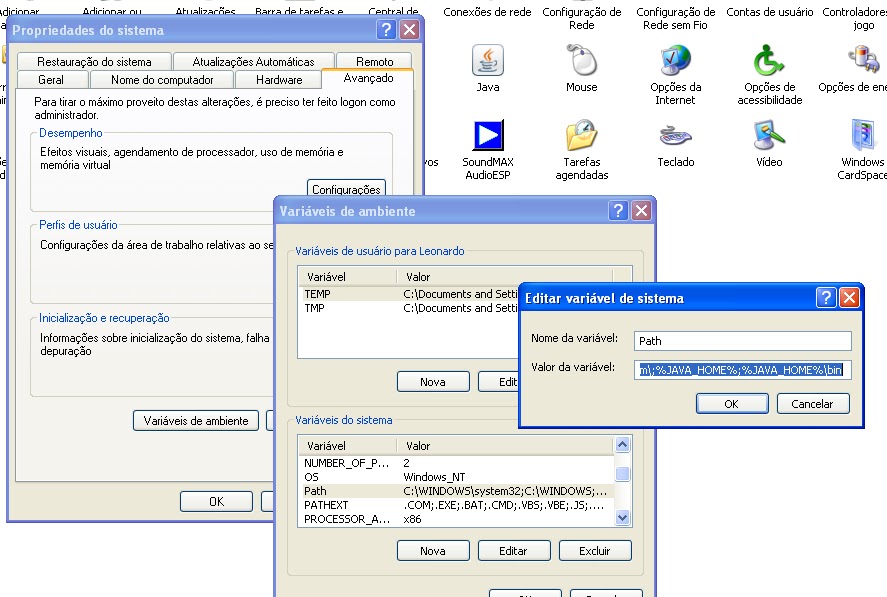Open Controladores de jogo

coord(860,12)
